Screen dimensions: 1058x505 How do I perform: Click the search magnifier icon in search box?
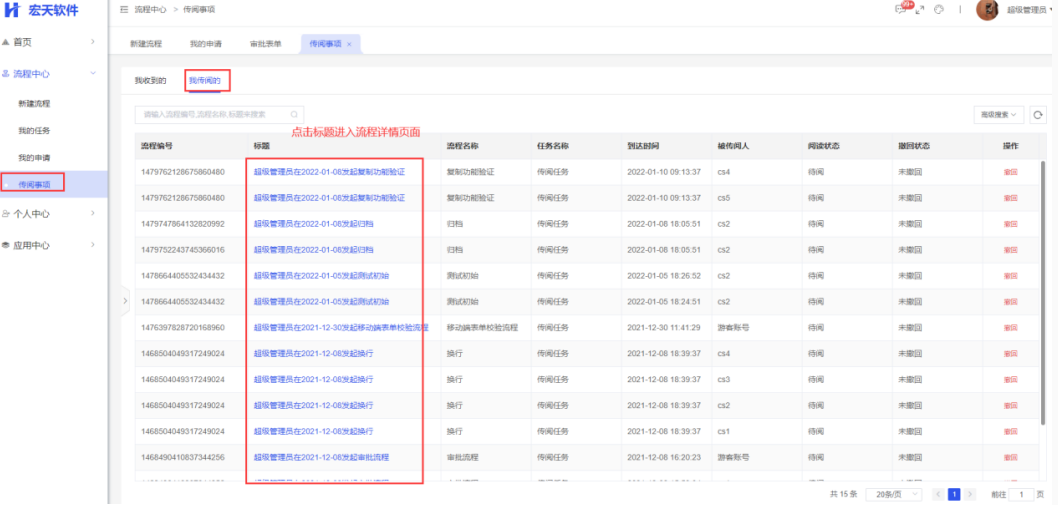click(294, 115)
